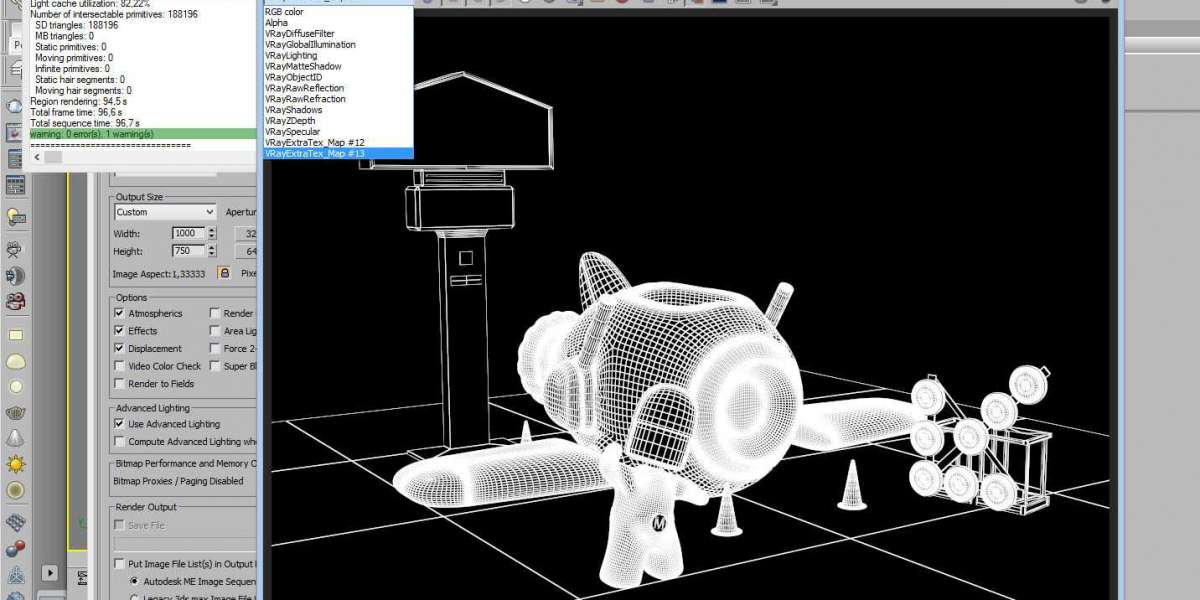Click the light bulb icon in left sidebar
This screenshot has height=600, width=1200.
point(15,216)
